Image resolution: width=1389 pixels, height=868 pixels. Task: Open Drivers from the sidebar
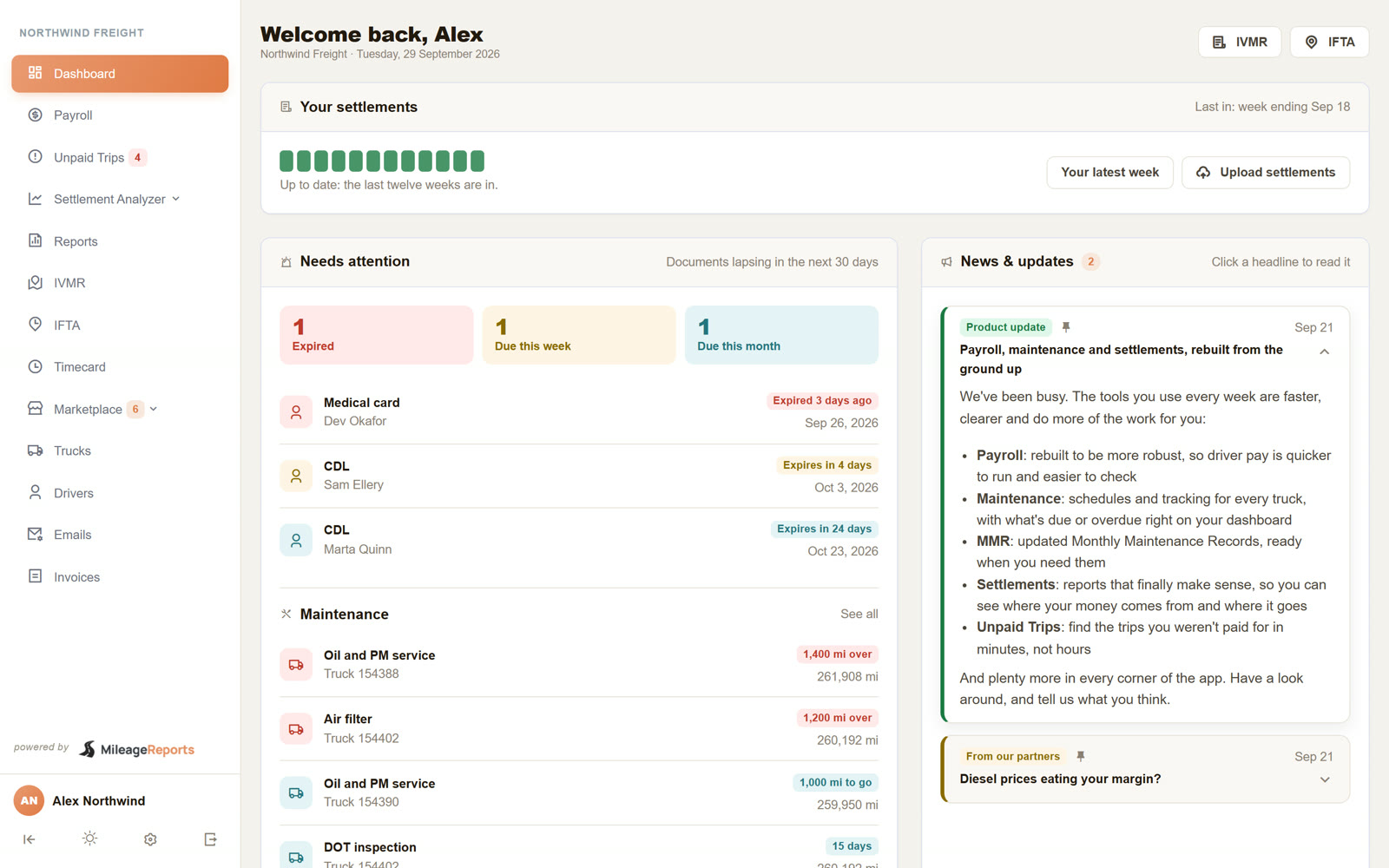point(120,493)
